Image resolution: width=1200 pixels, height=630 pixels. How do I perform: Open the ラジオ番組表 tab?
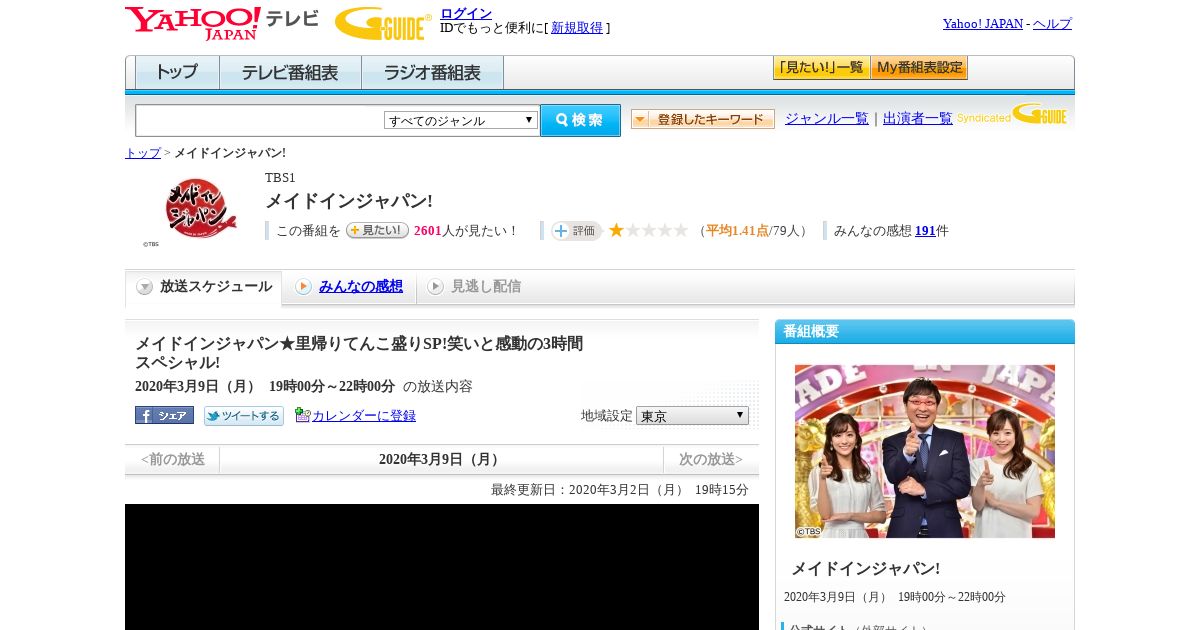coord(432,73)
